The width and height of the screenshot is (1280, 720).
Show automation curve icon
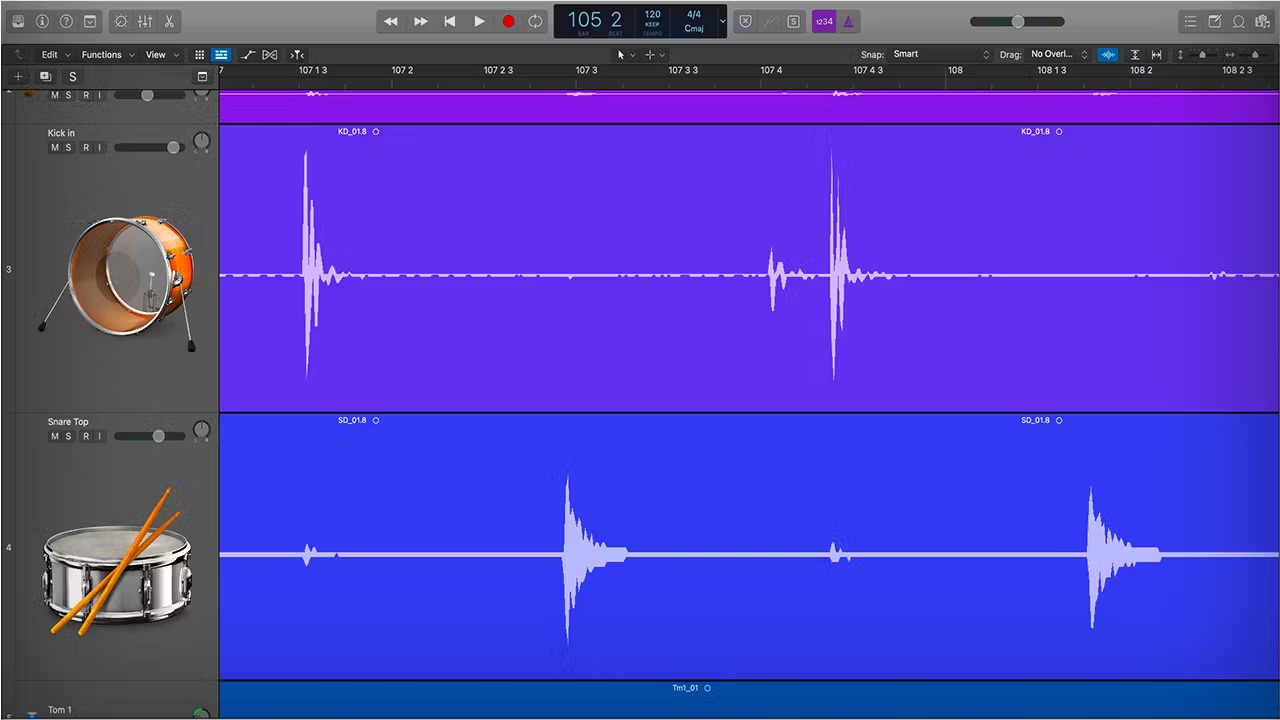coord(248,55)
